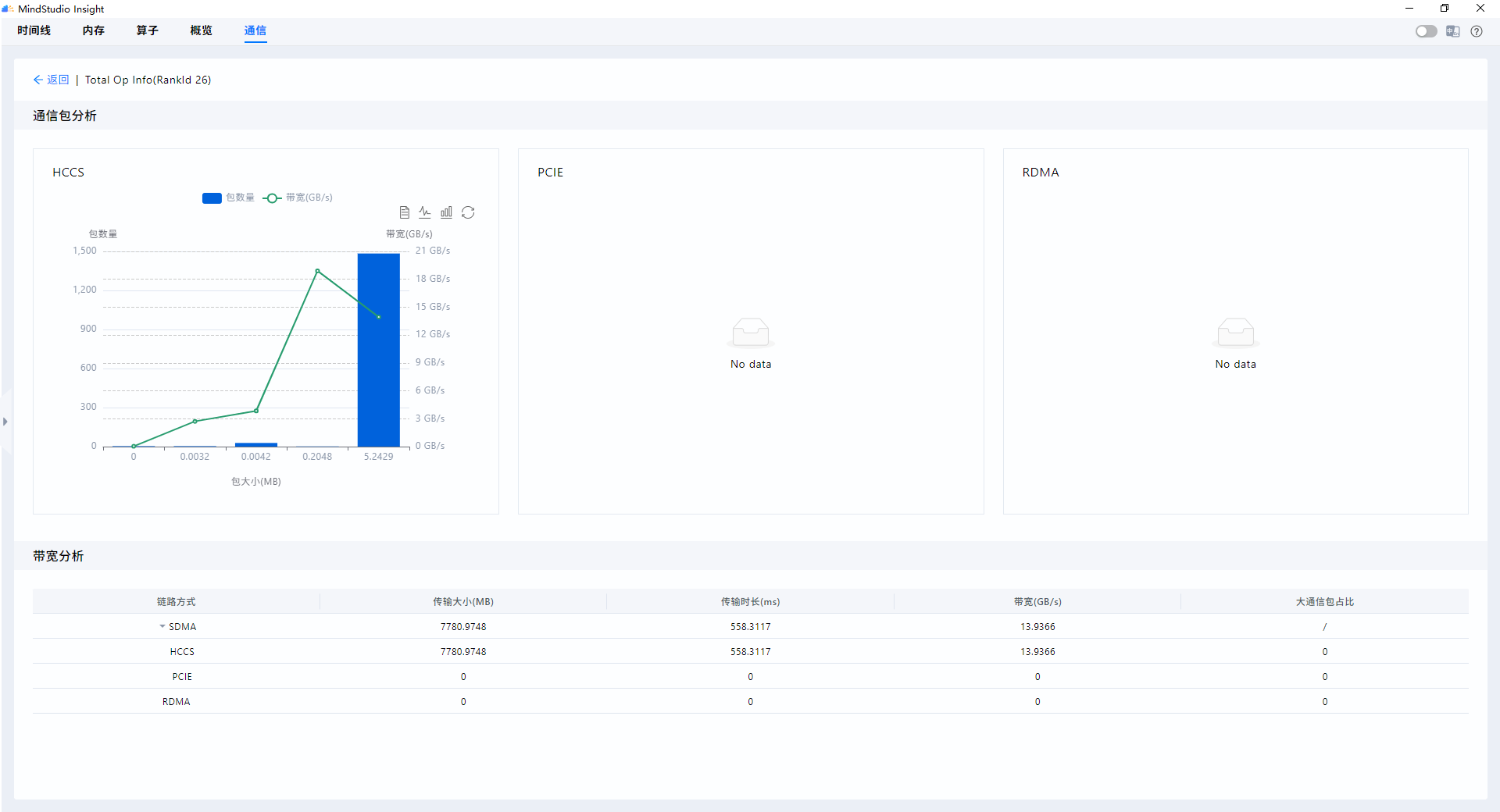Collapse the SDMA row in bandwidth table

pyautogui.click(x=162, y=626)
